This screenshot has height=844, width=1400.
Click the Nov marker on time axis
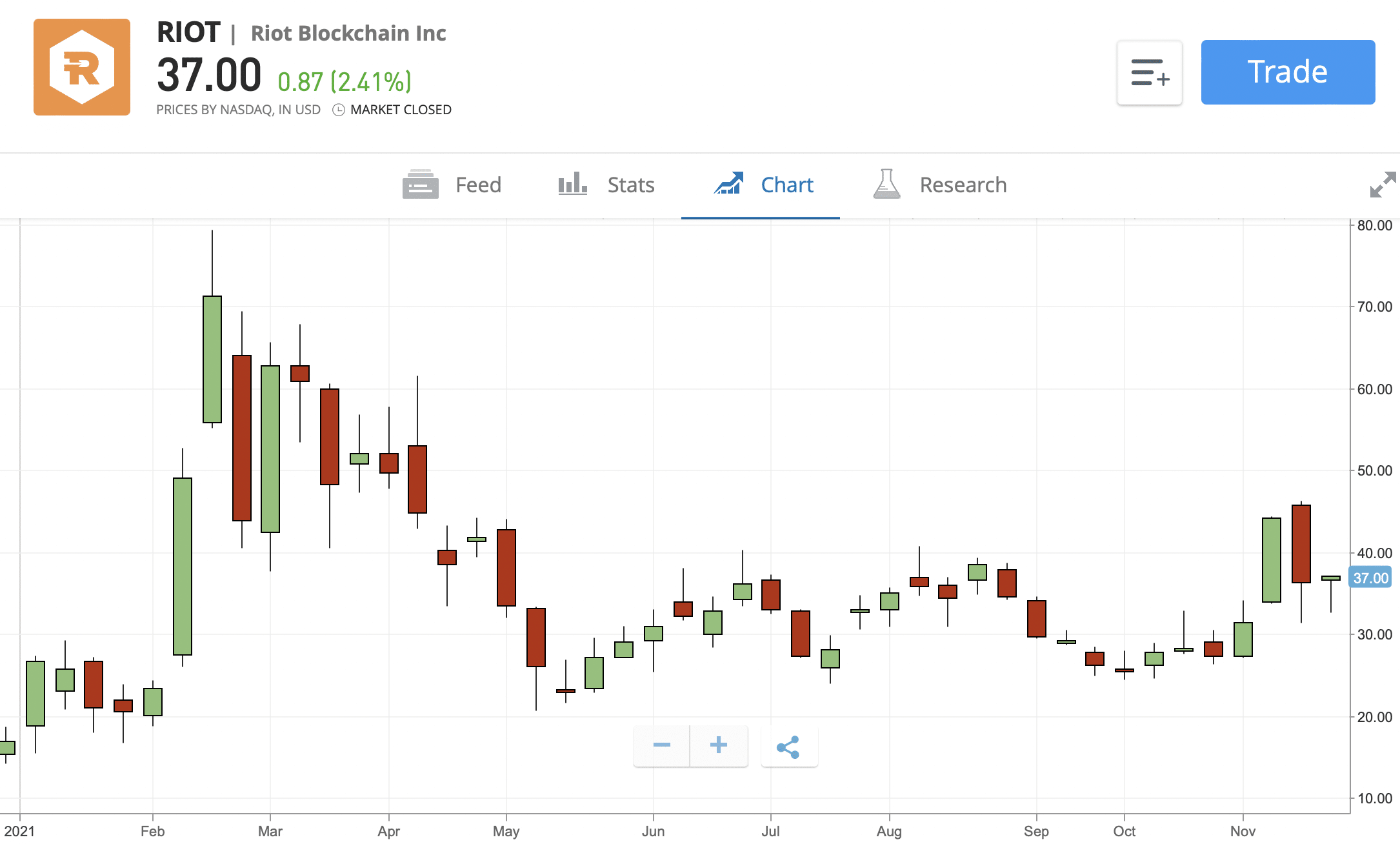[1243, 831]
